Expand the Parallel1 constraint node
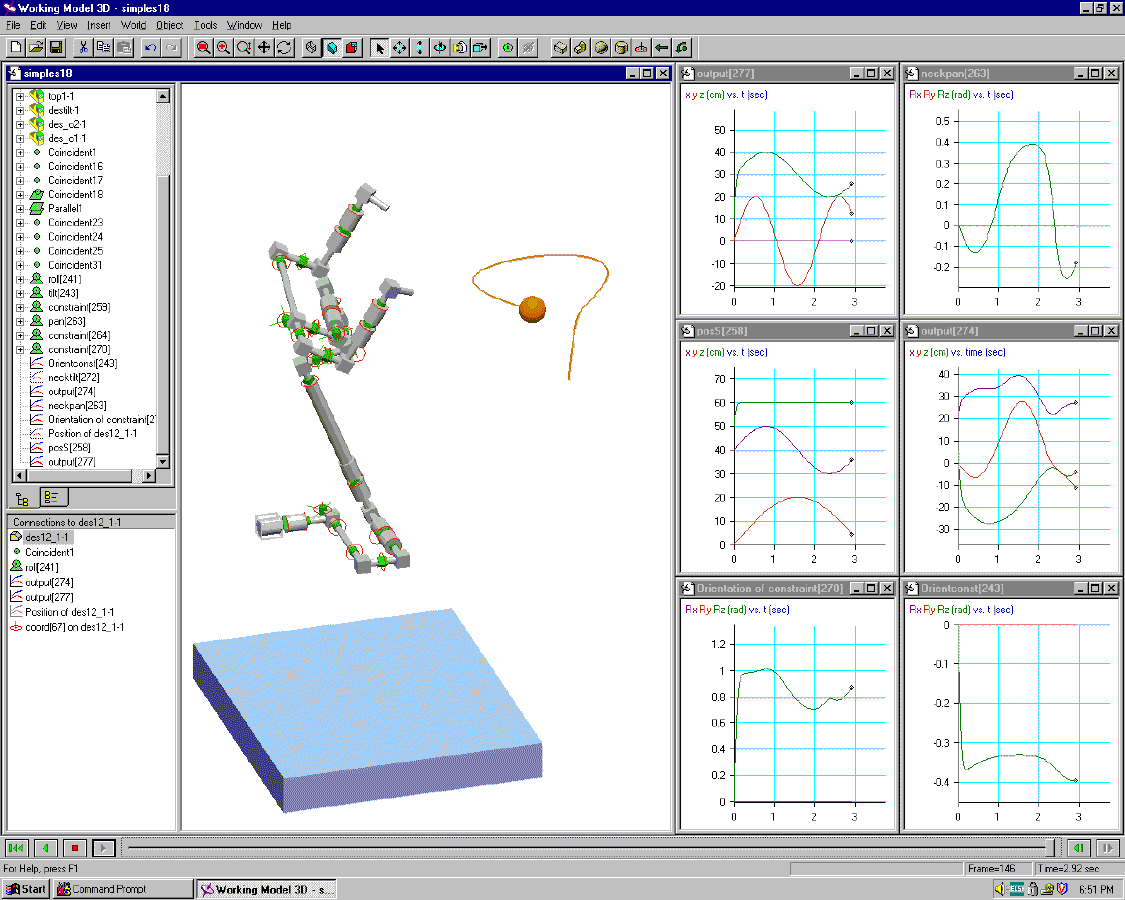The width and height of the screenshot is (1125, 900). point(20,208)
